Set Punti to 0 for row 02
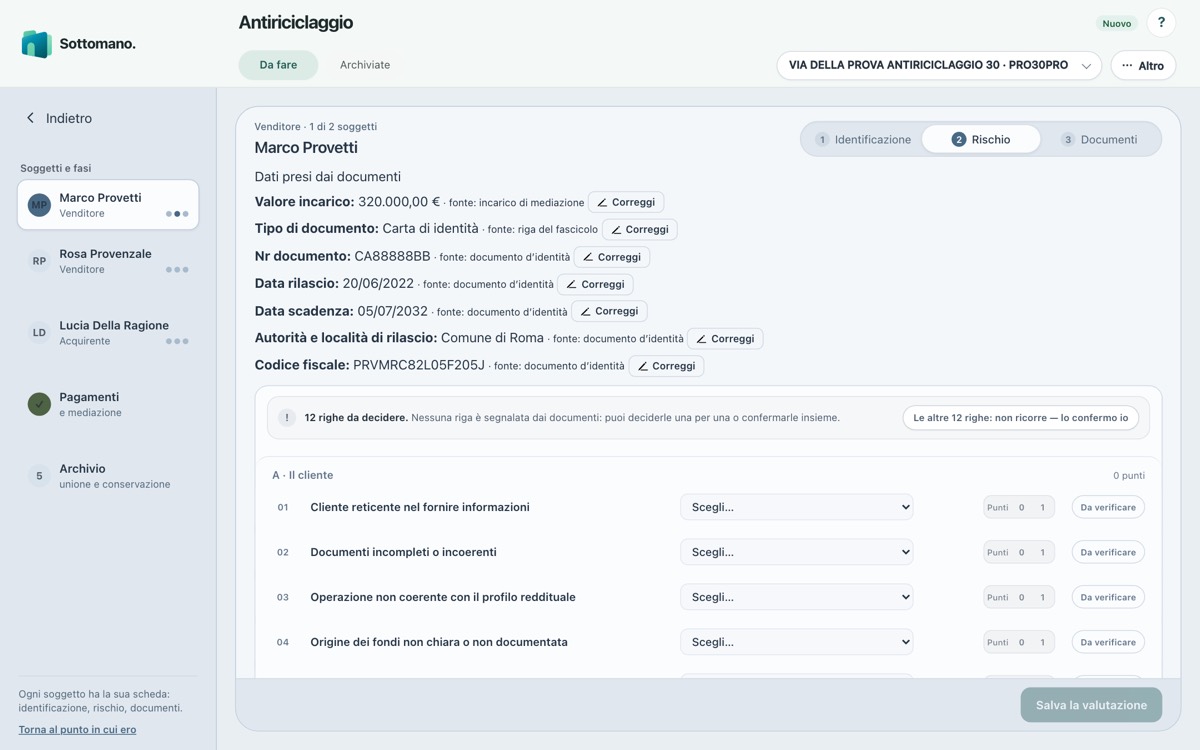This screenshot has height=750, width=1200. coord(1021,552)
